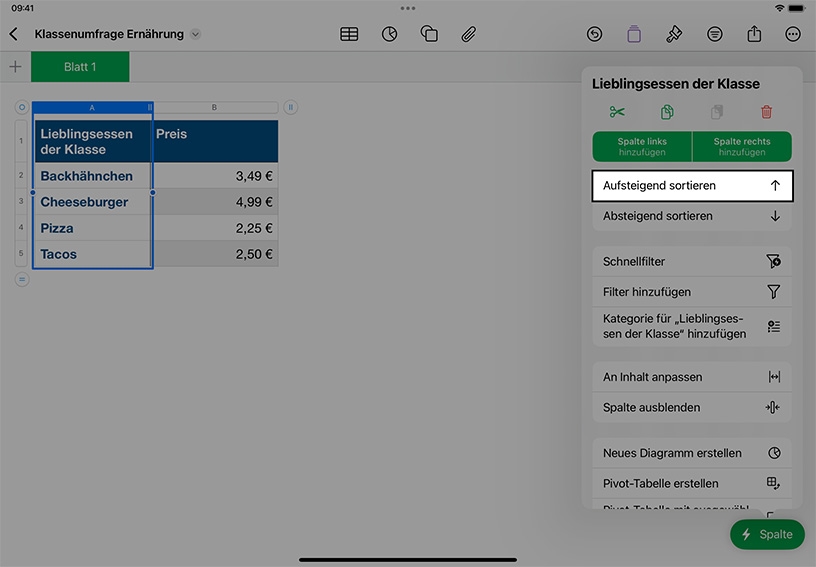The image size is (816, 567).
Task: Go back using the back chevron
Action: [14, 34]
